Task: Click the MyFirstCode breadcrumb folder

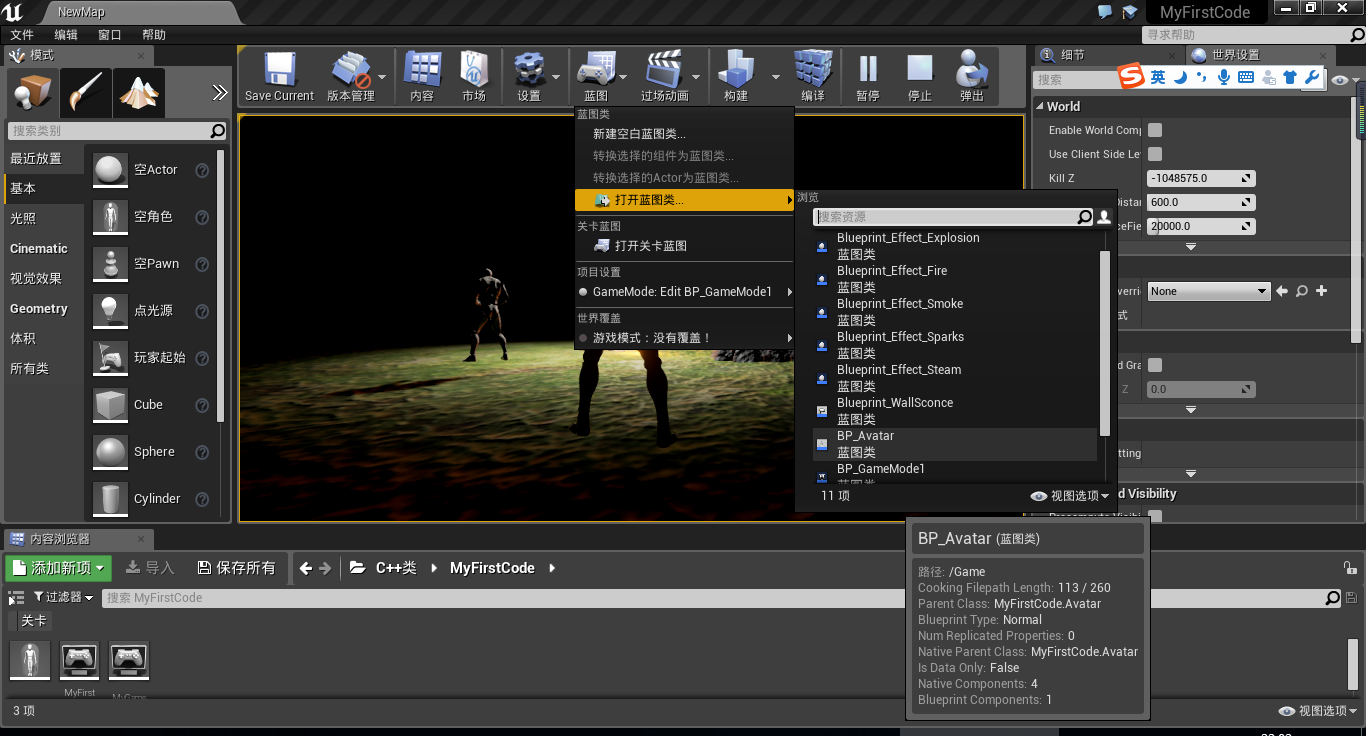Action: point(492,568)
